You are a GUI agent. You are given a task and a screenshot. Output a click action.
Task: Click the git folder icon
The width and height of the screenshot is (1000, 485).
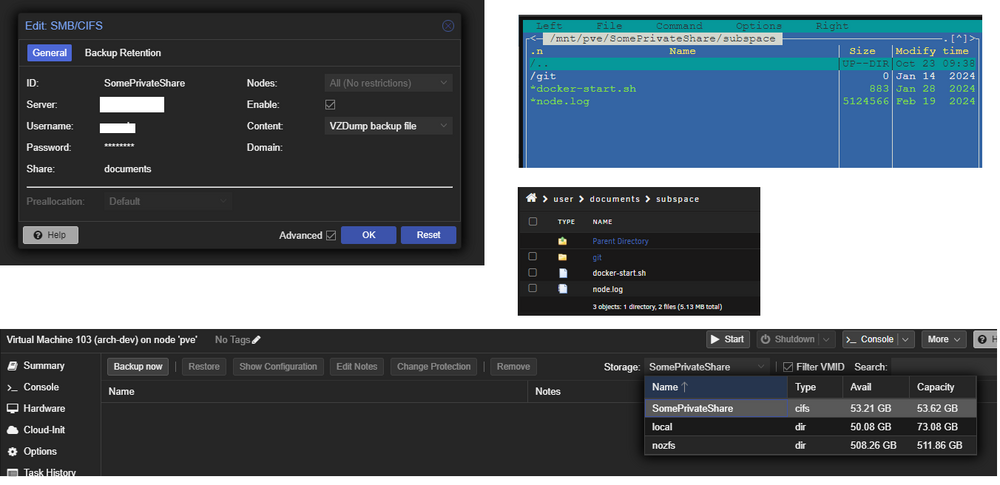click(562, 257)
